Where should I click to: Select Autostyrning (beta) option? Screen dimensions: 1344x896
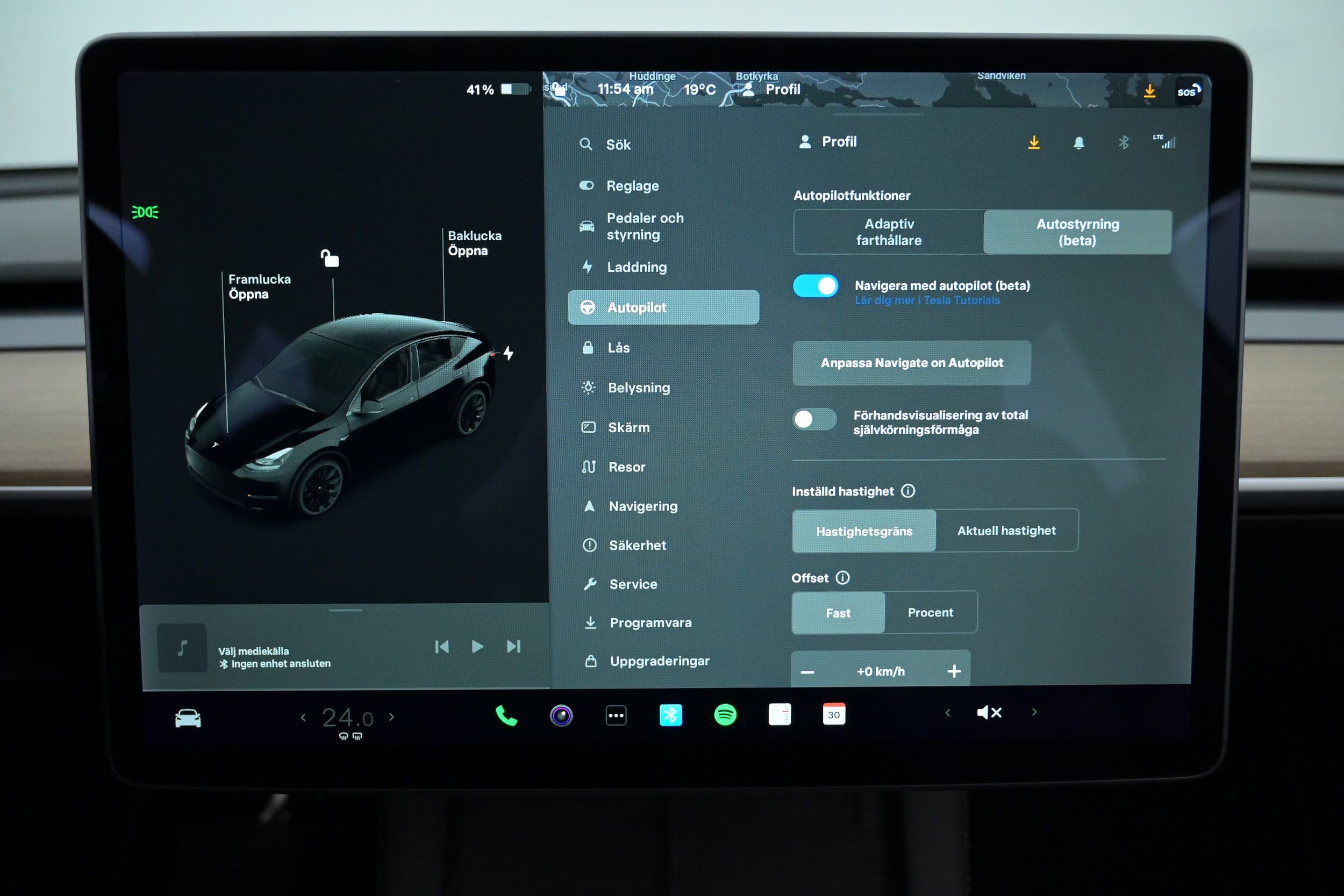tap(1078, 232)
